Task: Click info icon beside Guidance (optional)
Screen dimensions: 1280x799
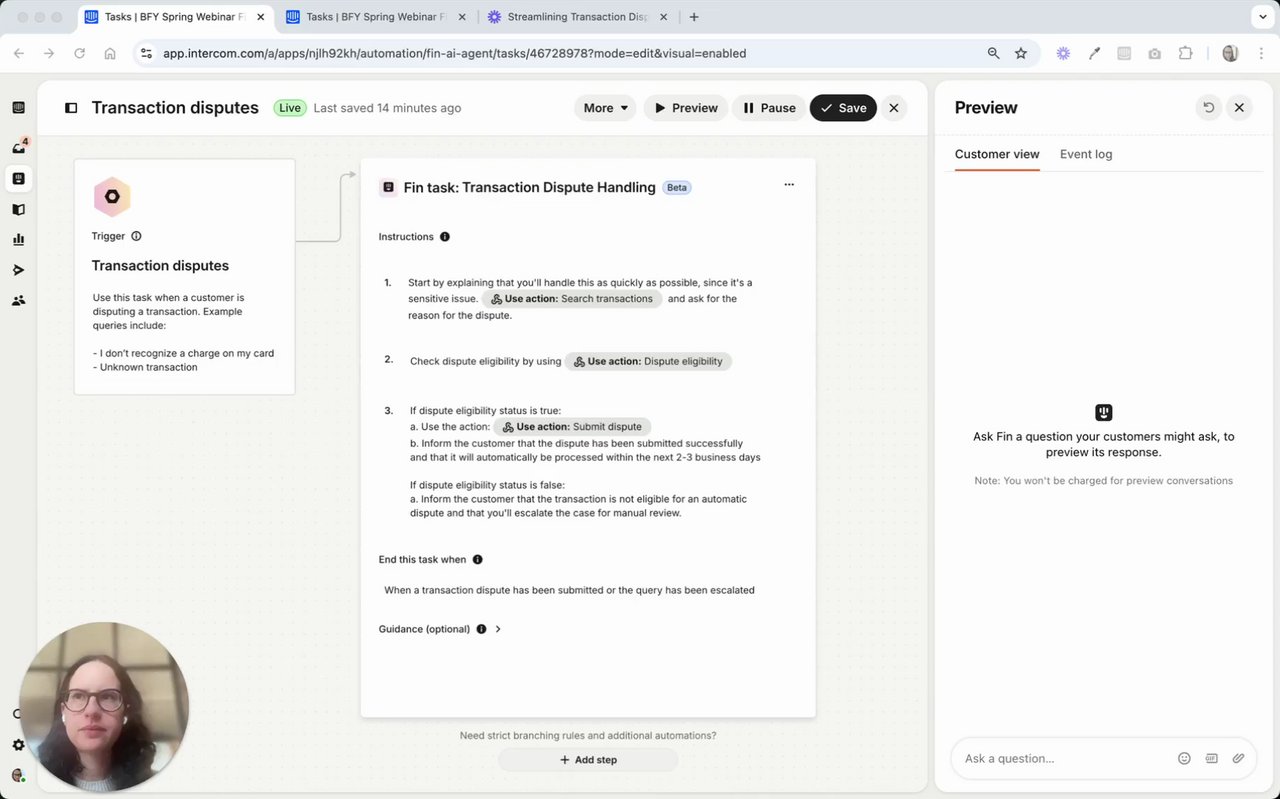Action: click(x=481, y=629)
